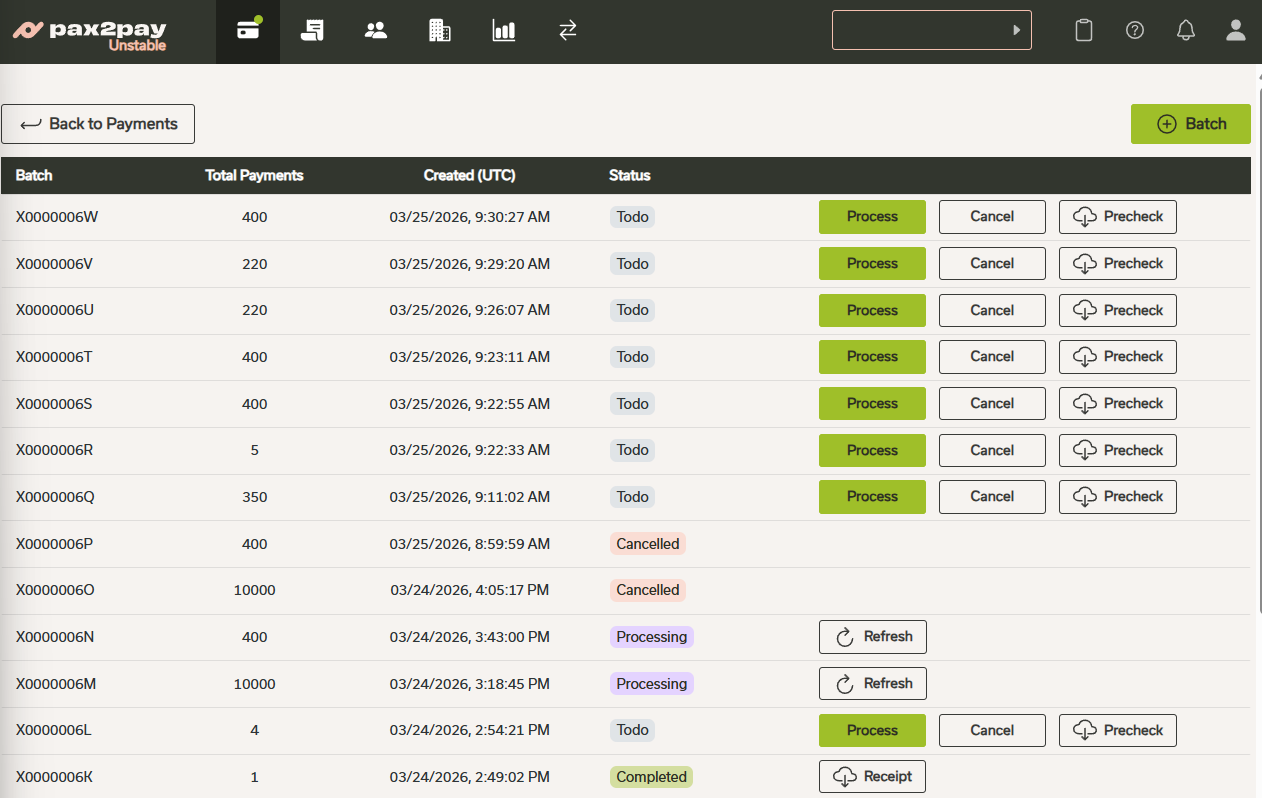This screenshot has height=798, width=1262.
Task: Open the payments card icon in navbar
Action: pyautogui.click(x=248, y=31)
